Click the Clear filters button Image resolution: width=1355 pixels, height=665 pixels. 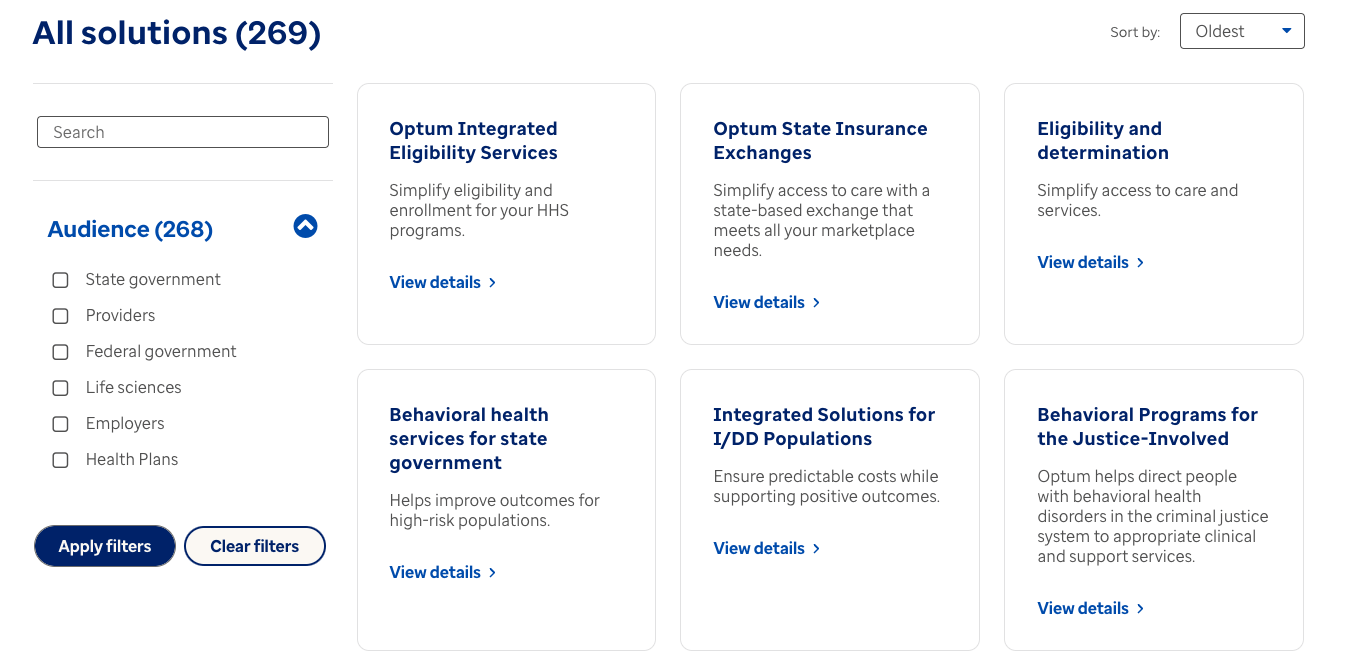pos(255,546)
